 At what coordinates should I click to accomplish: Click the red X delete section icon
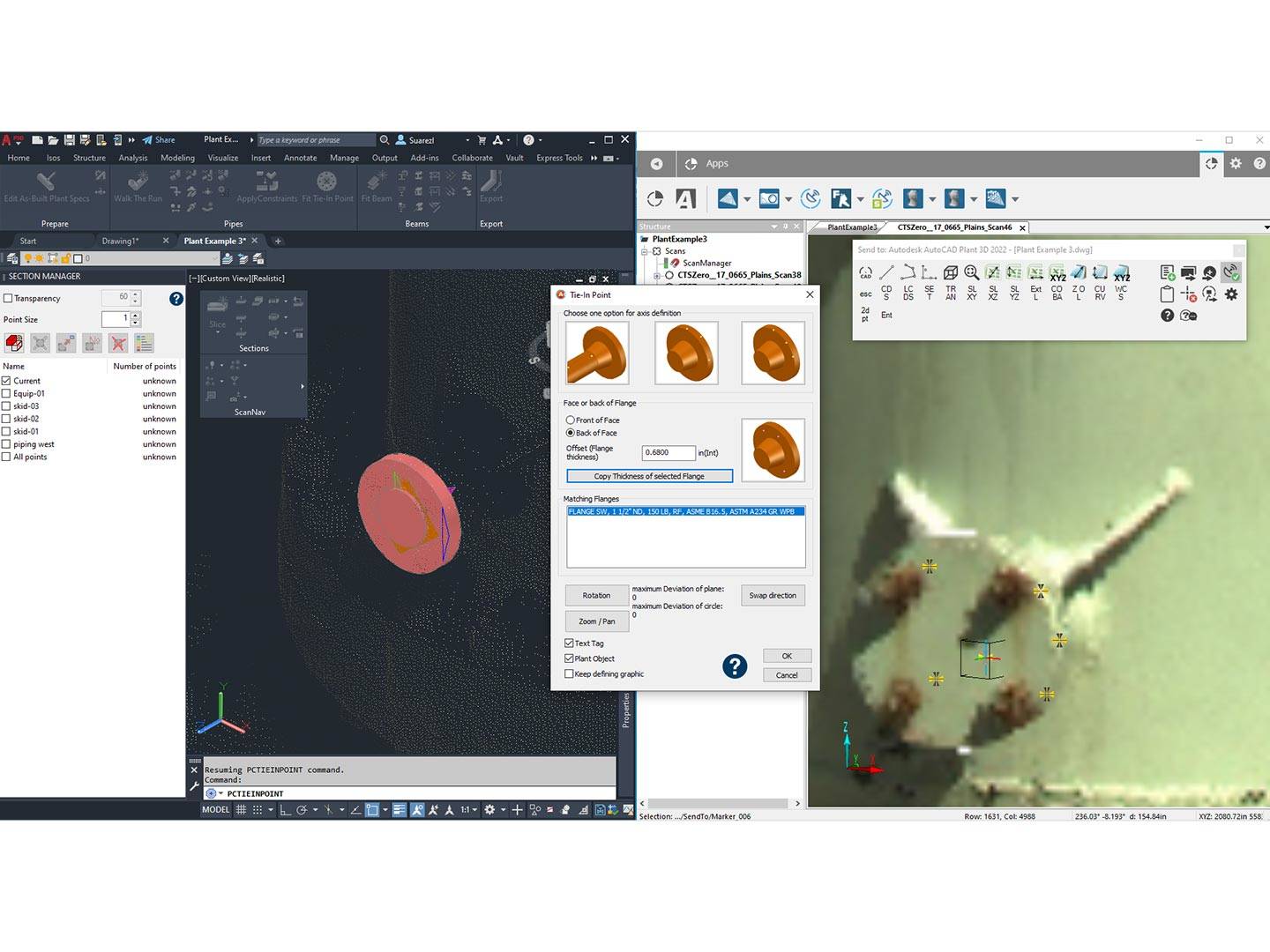click(118, 343)
